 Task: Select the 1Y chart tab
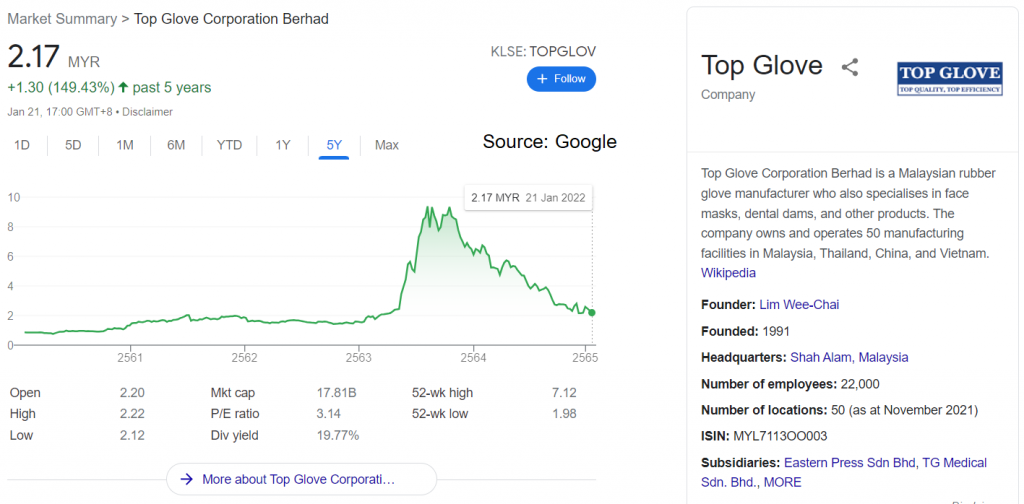click(x=282, y=145)
